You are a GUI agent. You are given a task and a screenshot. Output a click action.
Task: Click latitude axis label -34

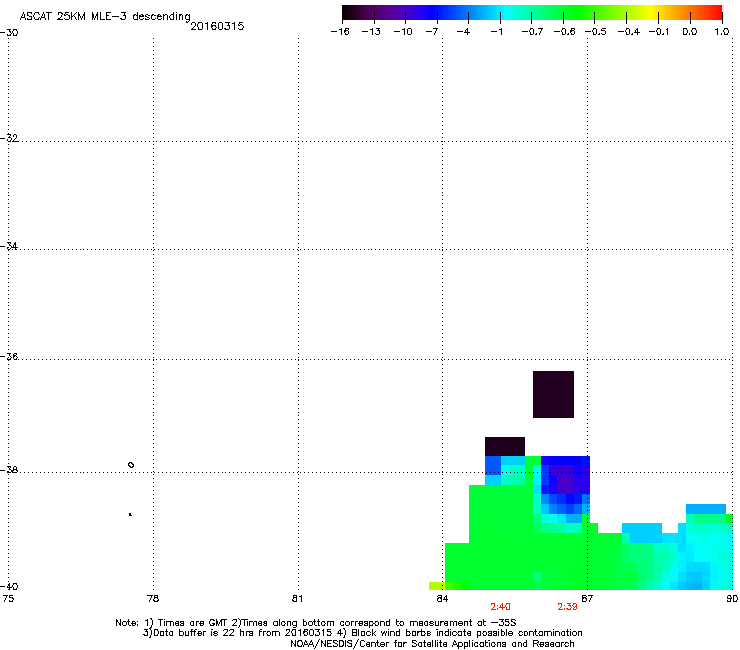(x=9, y=246)
